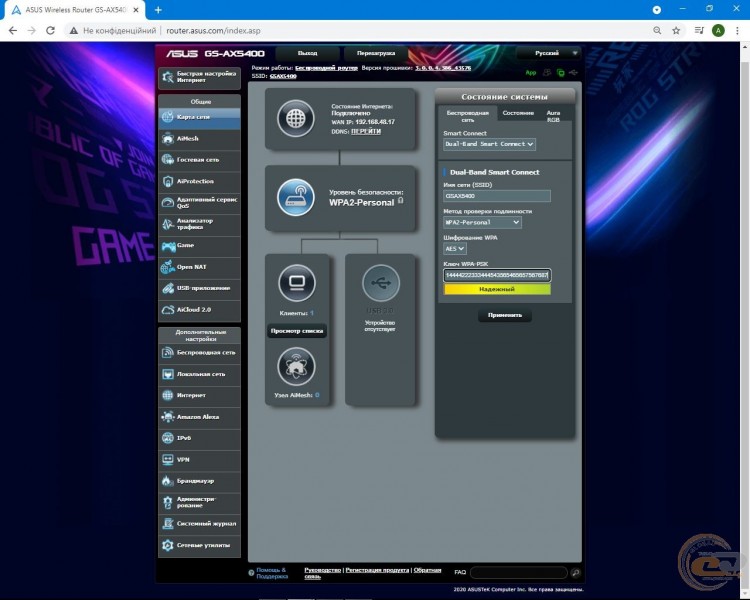Click the Reboot (Перезагрузка) button

tap(376, 54)
